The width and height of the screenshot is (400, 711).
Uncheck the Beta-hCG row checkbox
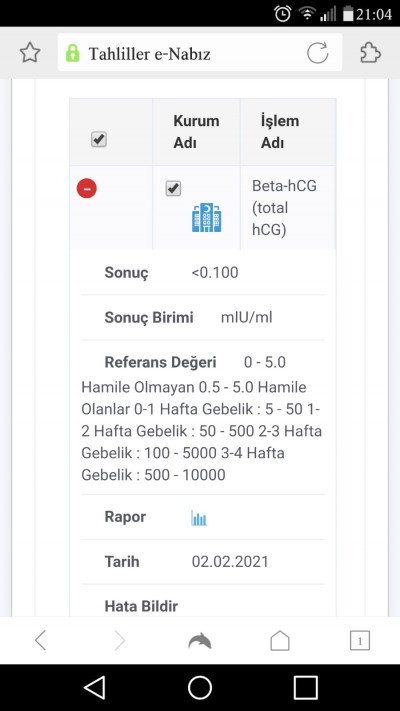(x=173, y=188)
